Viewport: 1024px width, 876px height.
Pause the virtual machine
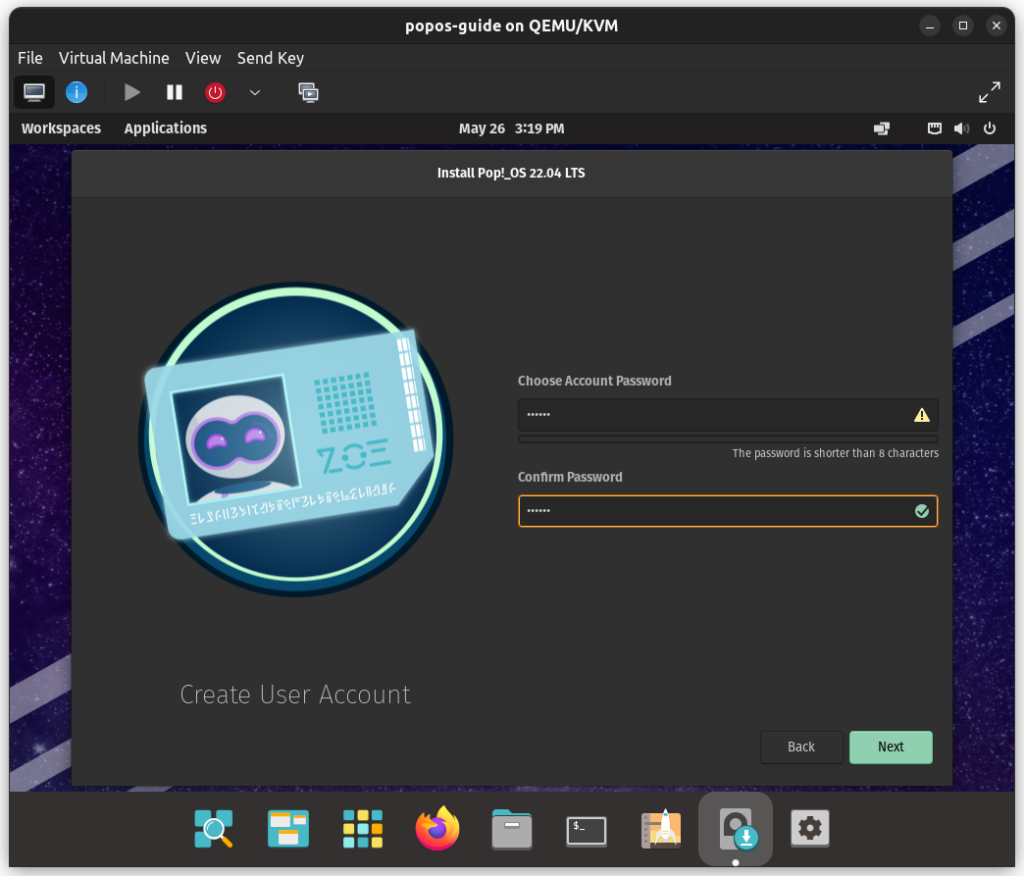pos(174,92)
